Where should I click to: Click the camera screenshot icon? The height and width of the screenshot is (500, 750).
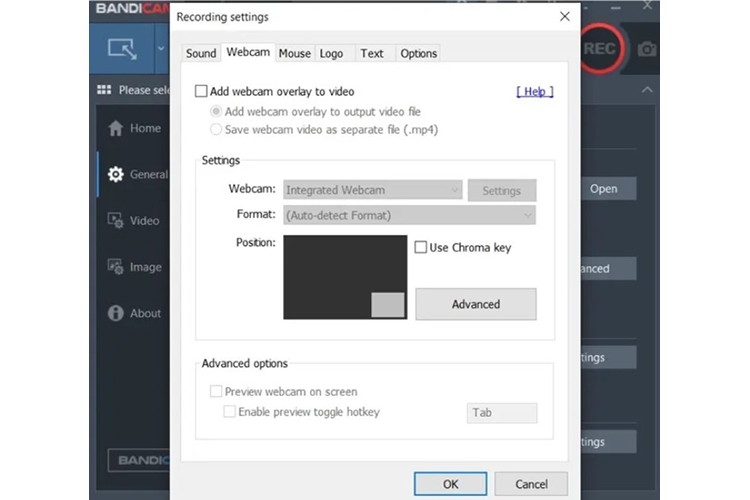pos(647,49)
